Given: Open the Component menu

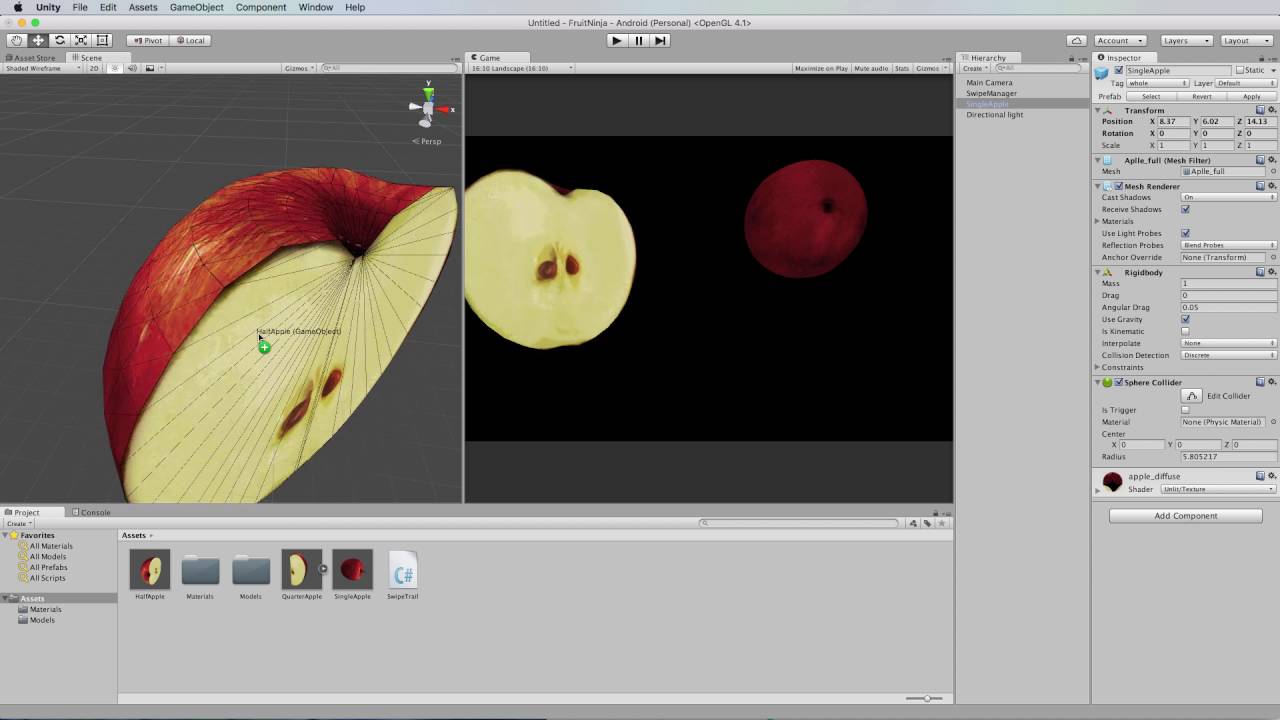Looking at the screenshot, I should pos(260,7).
